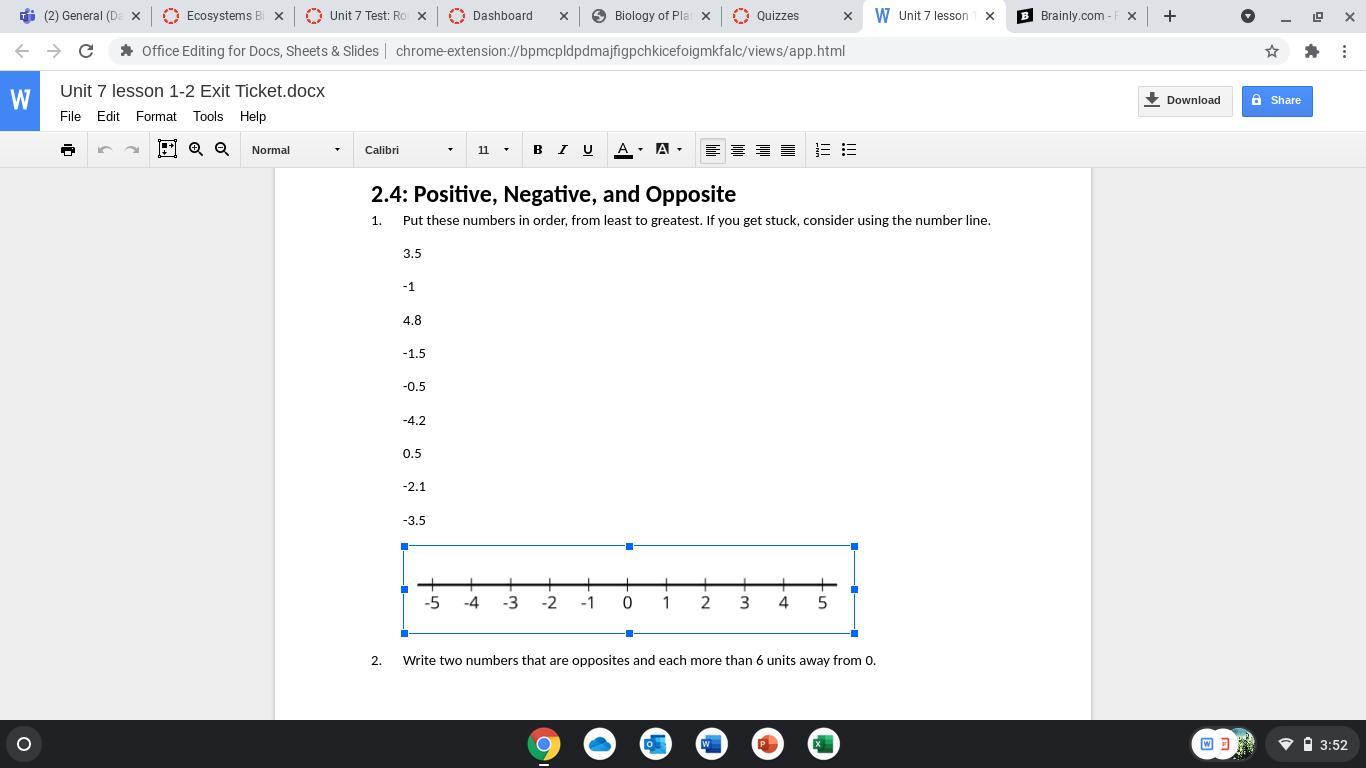1366x768 pixels.
Task: Open Word from the shelf
Action: coord(711,744)
